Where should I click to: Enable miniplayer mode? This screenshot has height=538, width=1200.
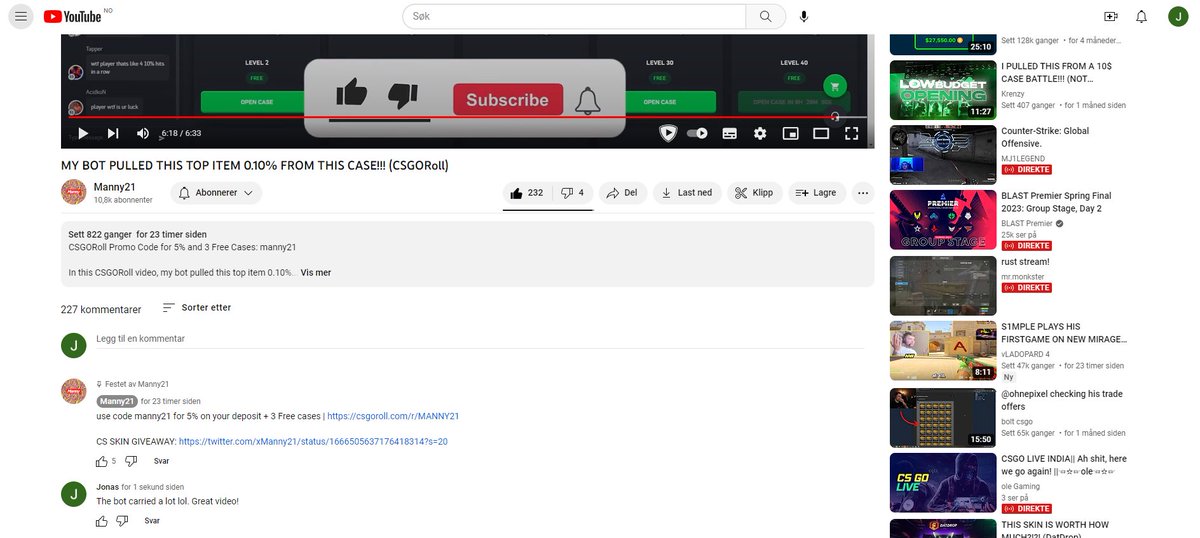tap(790, 133)
